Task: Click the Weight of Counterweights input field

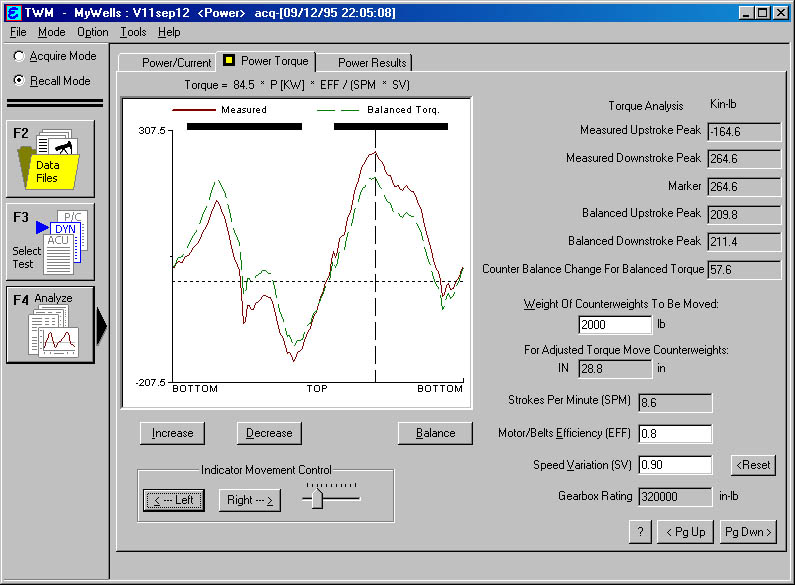Action: (x=615, y=324)
